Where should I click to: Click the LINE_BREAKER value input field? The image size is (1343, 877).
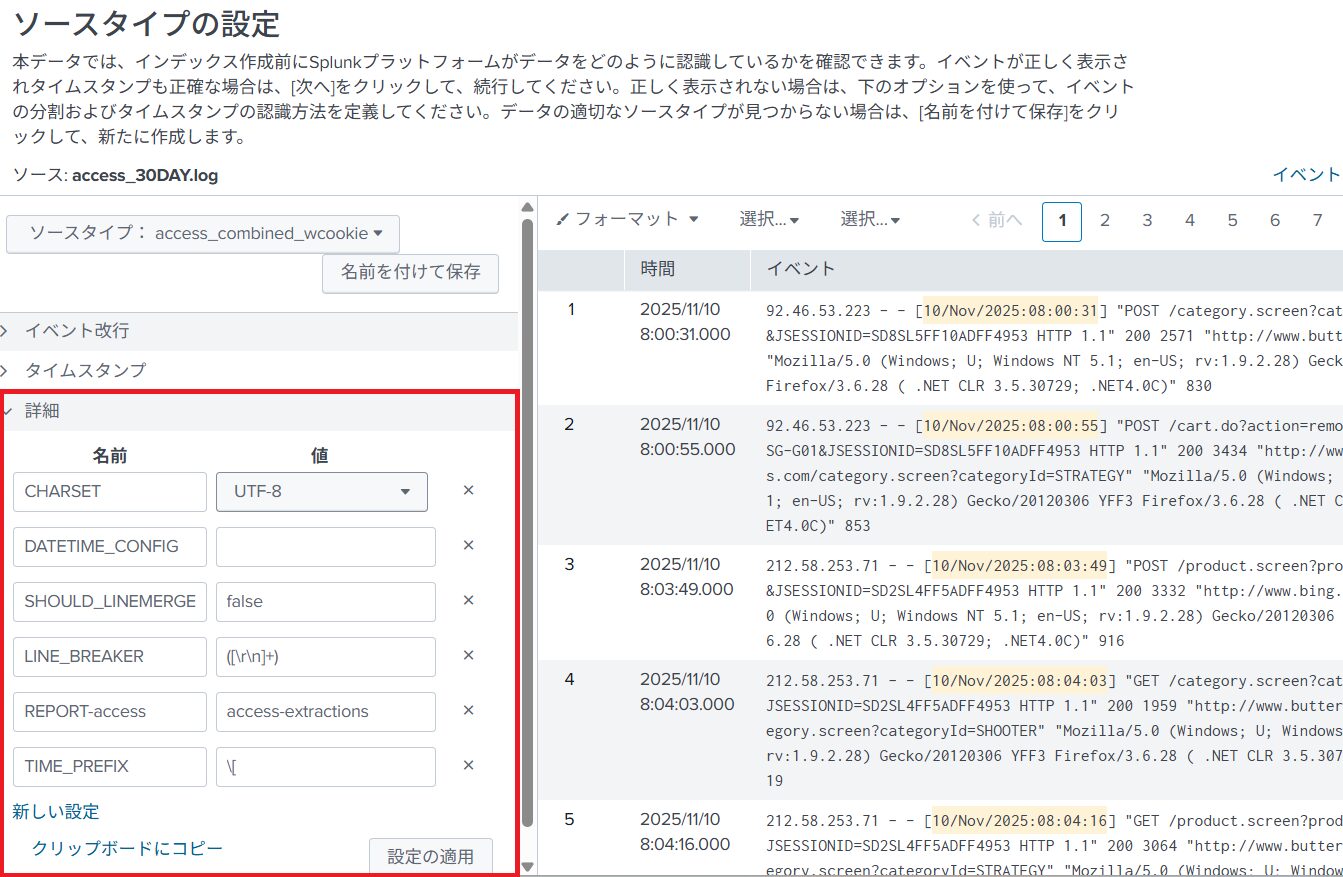tap(325, 657)
